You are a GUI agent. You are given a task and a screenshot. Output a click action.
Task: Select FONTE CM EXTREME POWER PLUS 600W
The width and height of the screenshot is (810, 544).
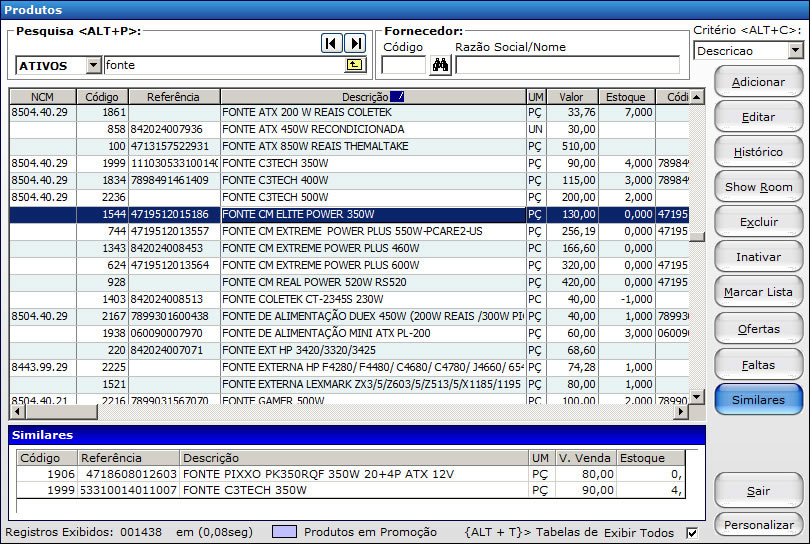point(349,266)
